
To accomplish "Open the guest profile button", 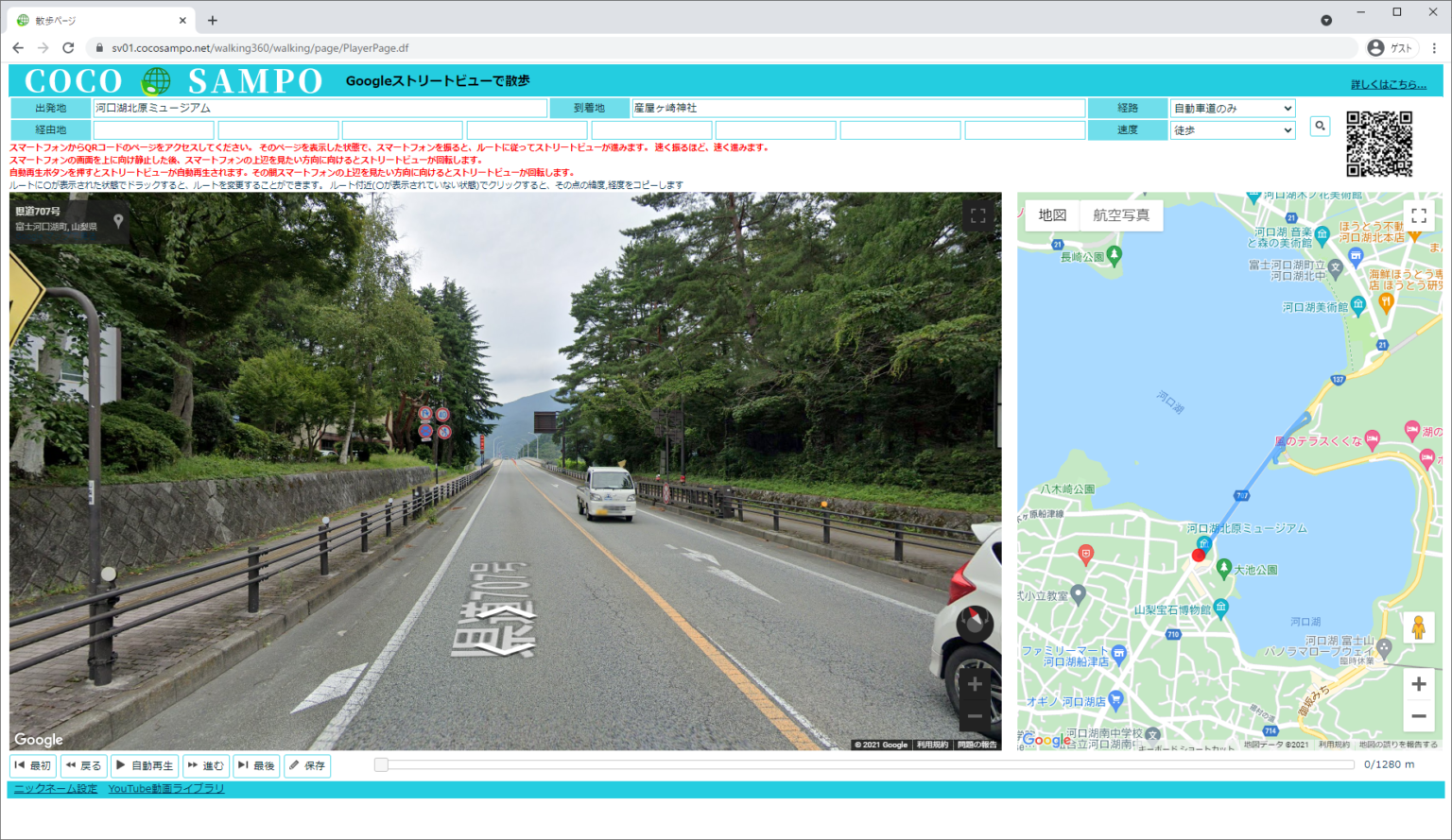I will [x=1391, y=48].
